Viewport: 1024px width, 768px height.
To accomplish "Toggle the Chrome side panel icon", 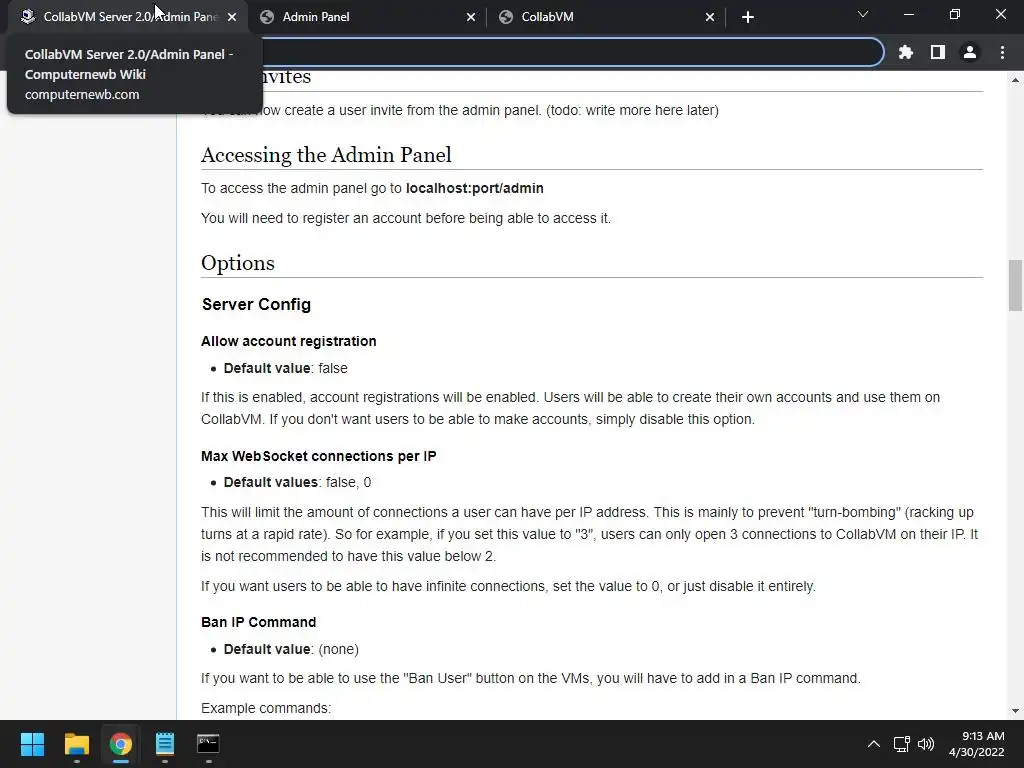I will click(938, 52).
